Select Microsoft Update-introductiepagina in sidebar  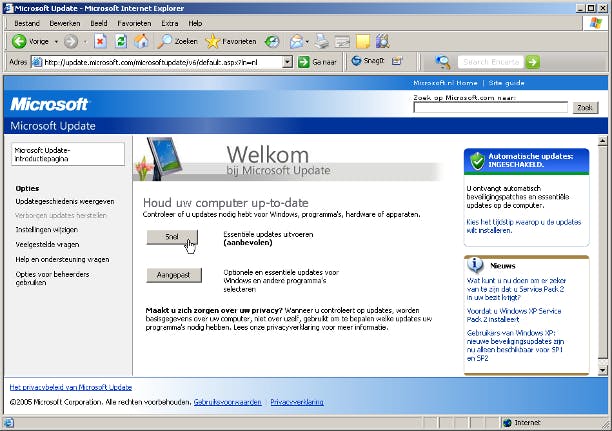point(68,154)
